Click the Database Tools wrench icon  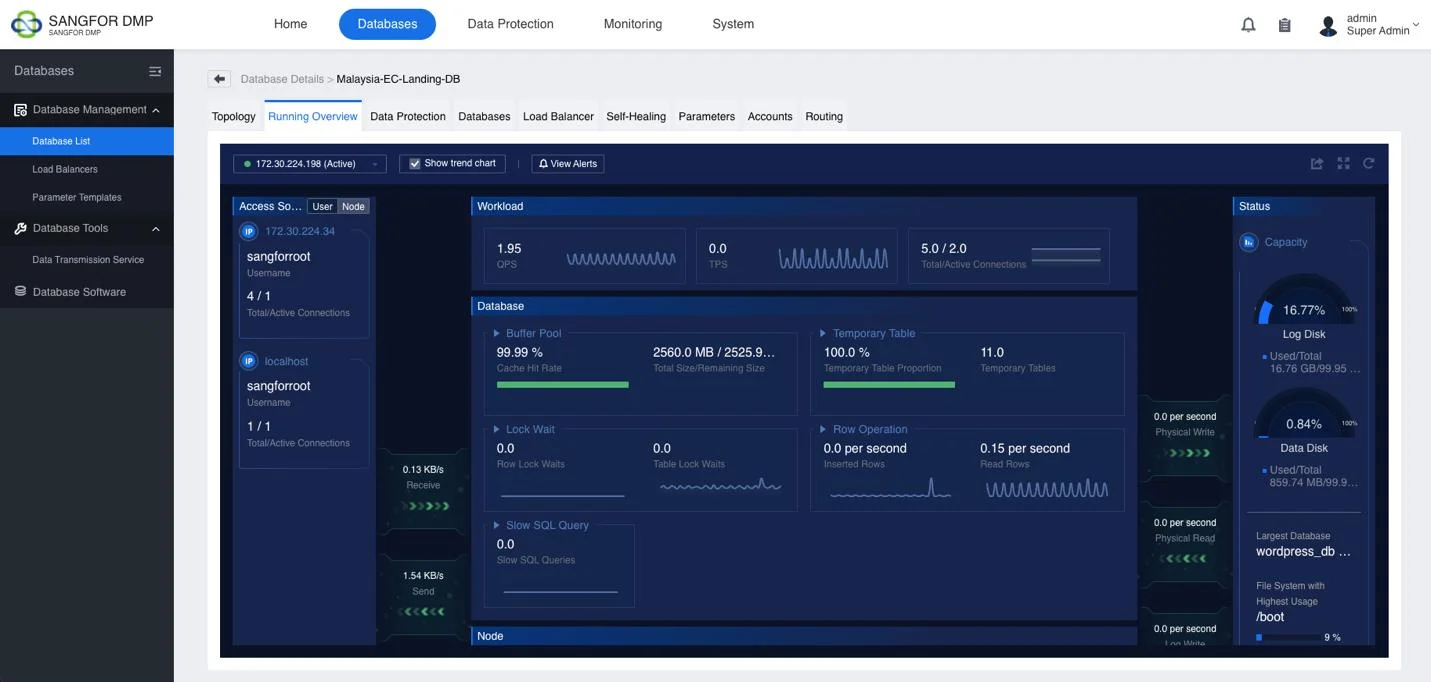coord(20,229)
